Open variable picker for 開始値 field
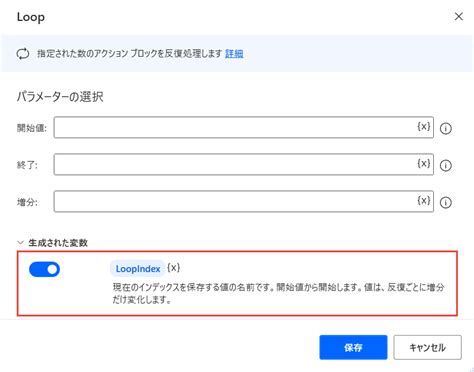 [424, 127]
